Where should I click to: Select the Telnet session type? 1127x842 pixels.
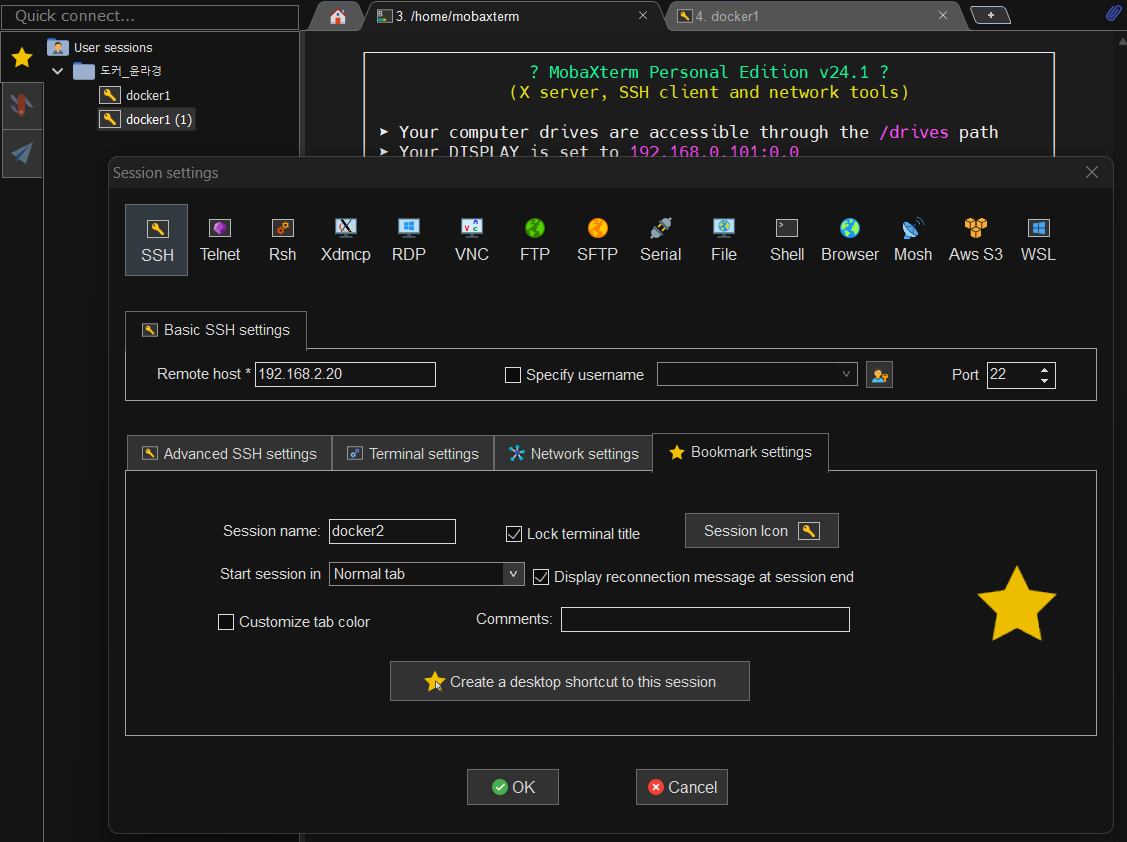(220, 240)
